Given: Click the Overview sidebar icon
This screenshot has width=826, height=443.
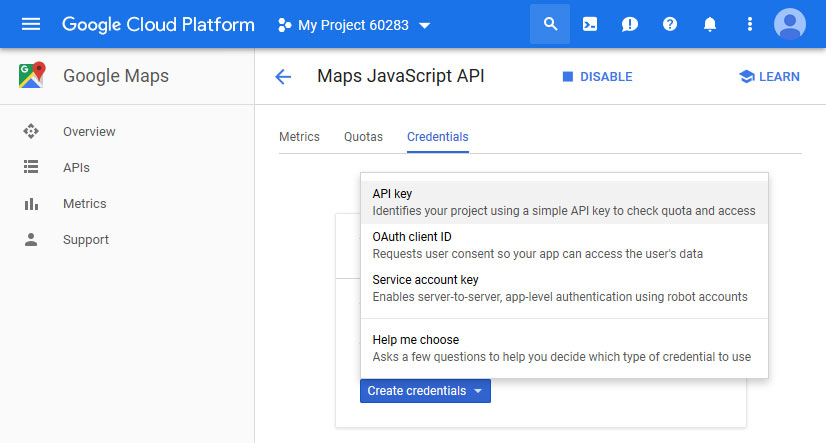Looking at the screenshot, I should (31, 131).
